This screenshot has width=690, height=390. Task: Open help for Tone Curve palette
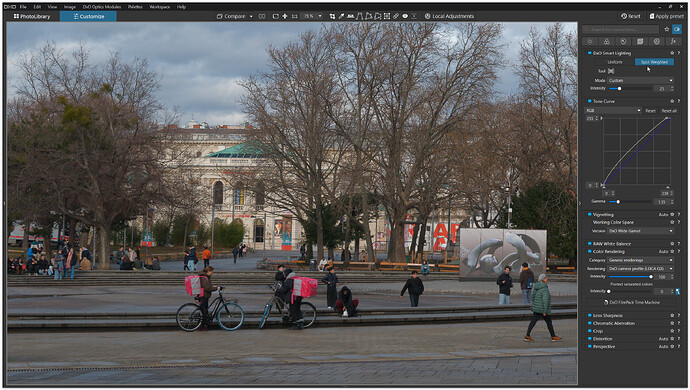(x=679, y=101)
